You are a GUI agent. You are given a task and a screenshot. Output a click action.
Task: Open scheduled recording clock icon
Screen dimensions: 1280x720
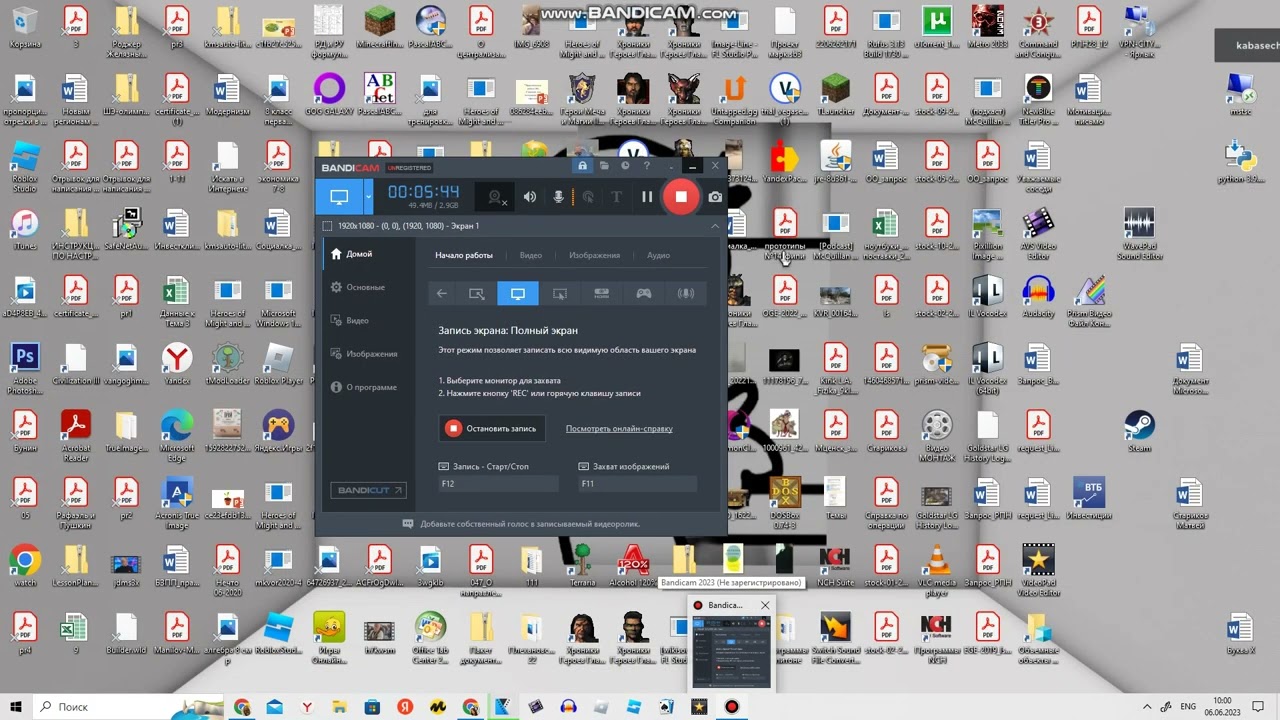pos(626,166)
